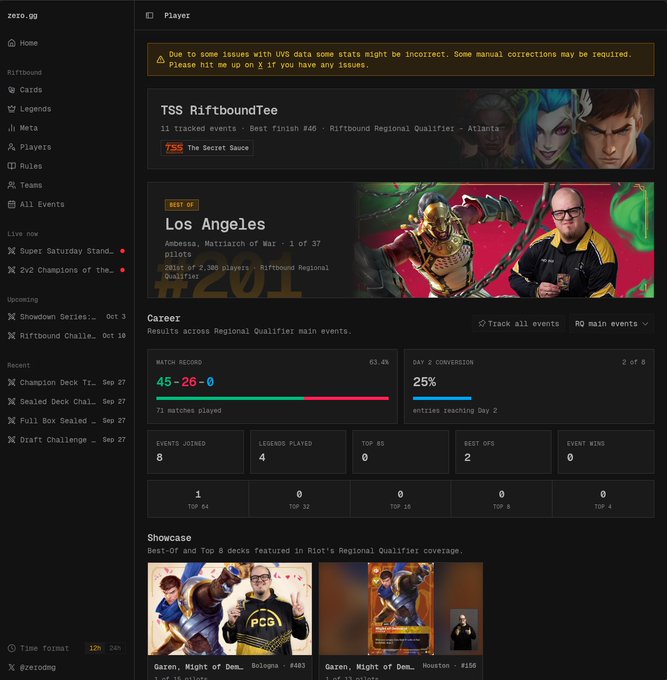Click the Top 64 stat cell
Image resolution: width=667 pixels, height=680 pixels.
pyautogui.click(x=198, y=499)
